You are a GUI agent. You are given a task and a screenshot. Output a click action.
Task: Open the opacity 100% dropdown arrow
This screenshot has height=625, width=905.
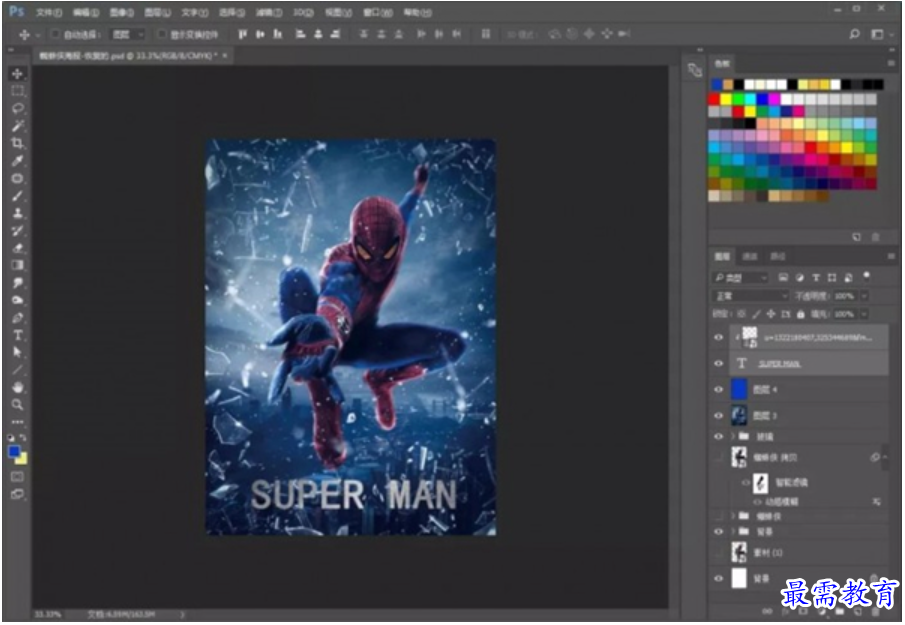864,295
